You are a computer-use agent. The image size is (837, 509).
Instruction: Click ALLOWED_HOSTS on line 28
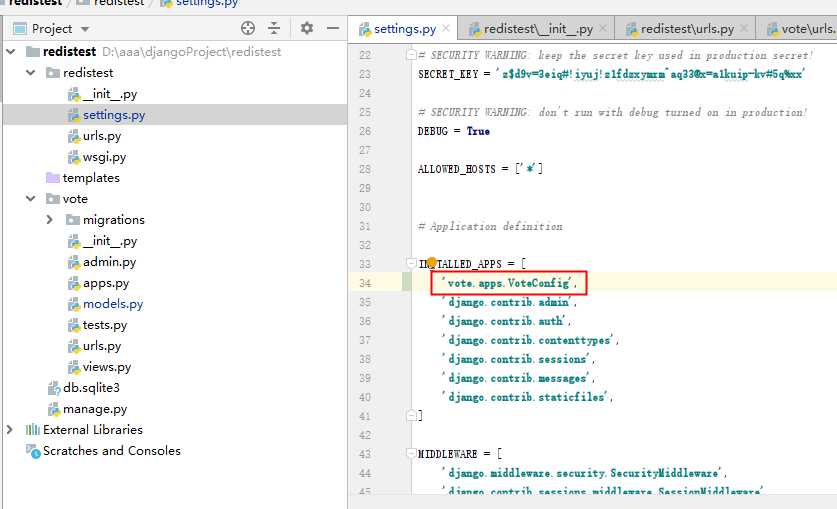click(456, 169)
